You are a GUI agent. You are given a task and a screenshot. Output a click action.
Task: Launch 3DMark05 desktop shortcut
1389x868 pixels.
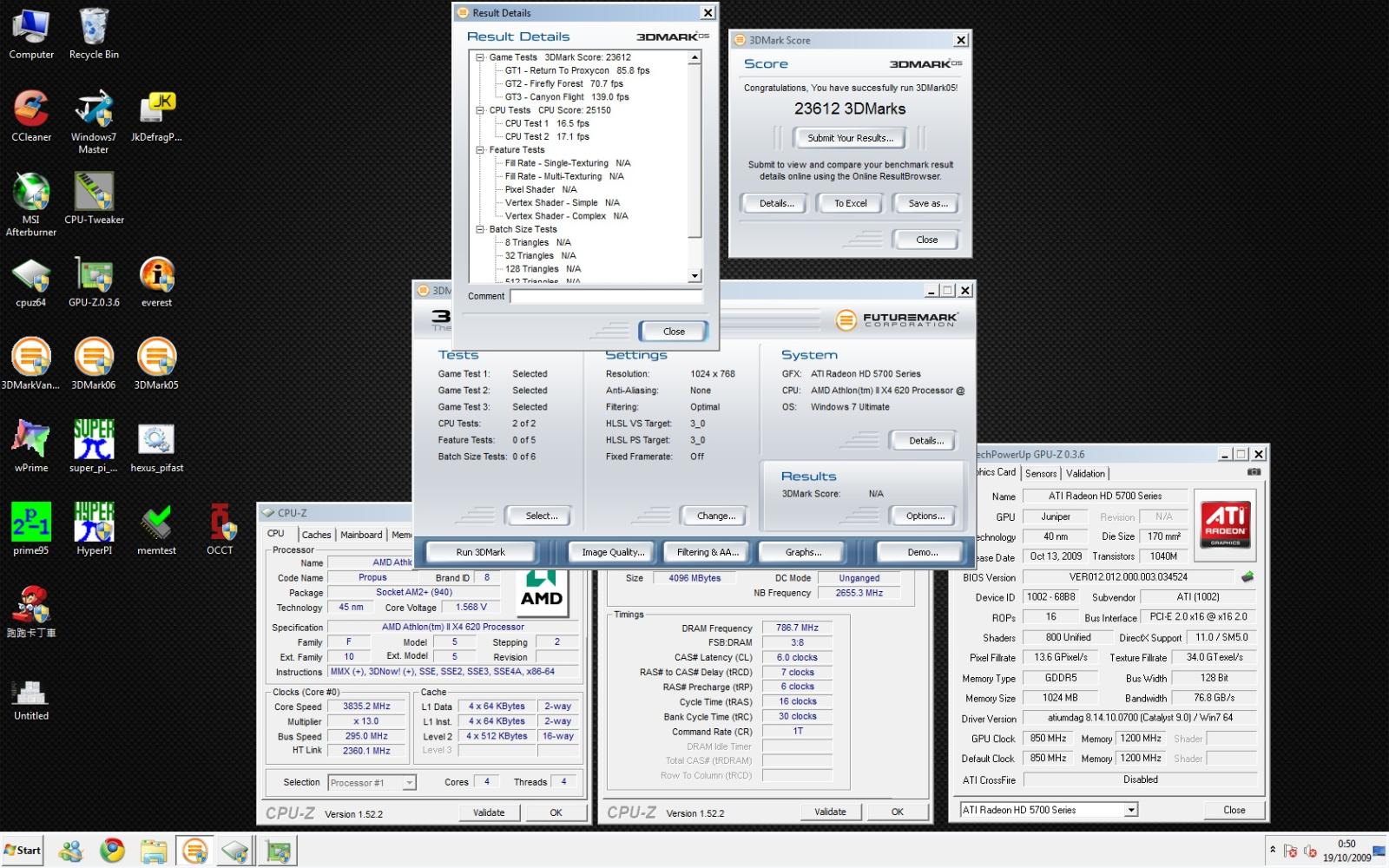(x=156, y=363)
